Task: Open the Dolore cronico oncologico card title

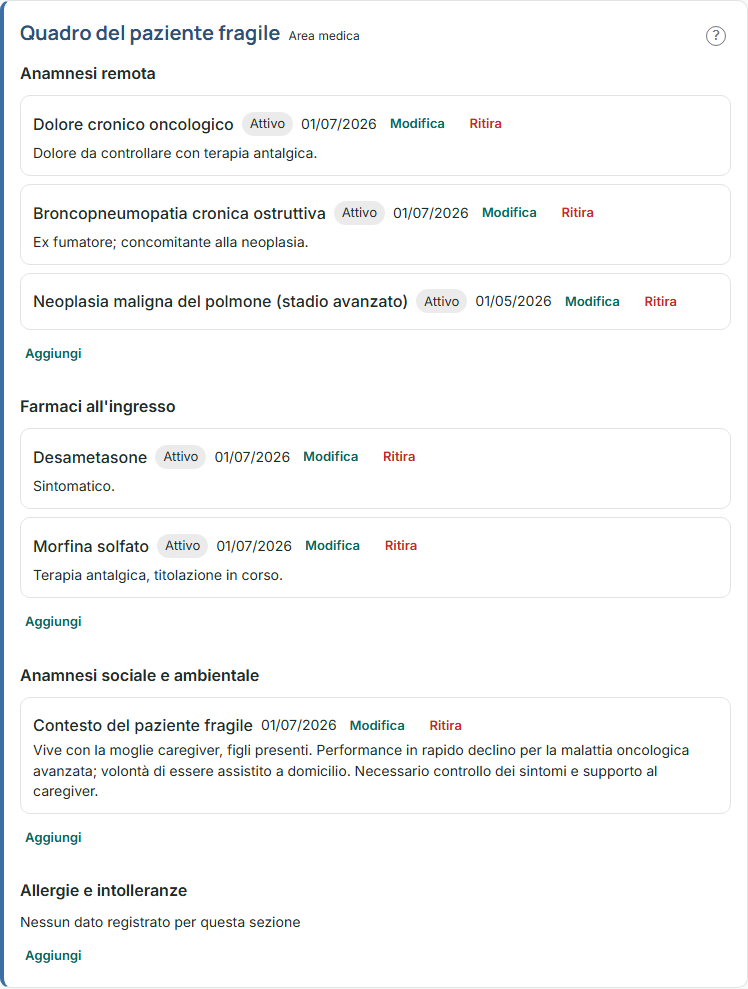Action: (133, 124)
